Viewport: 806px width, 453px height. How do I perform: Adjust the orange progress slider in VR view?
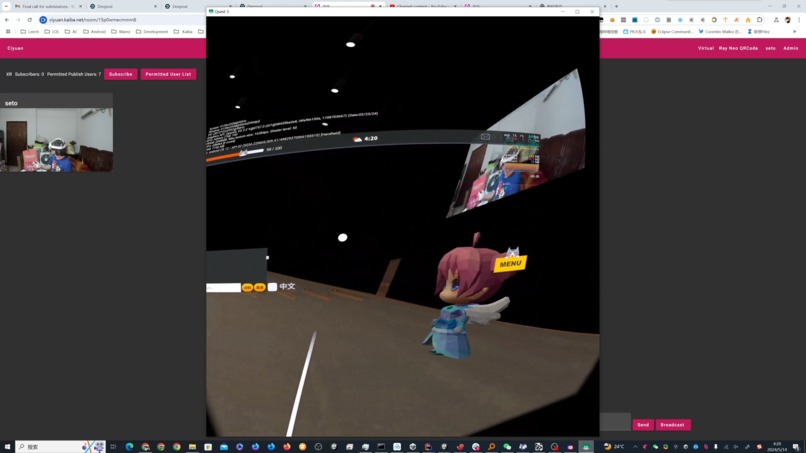[x=235, y=154]
